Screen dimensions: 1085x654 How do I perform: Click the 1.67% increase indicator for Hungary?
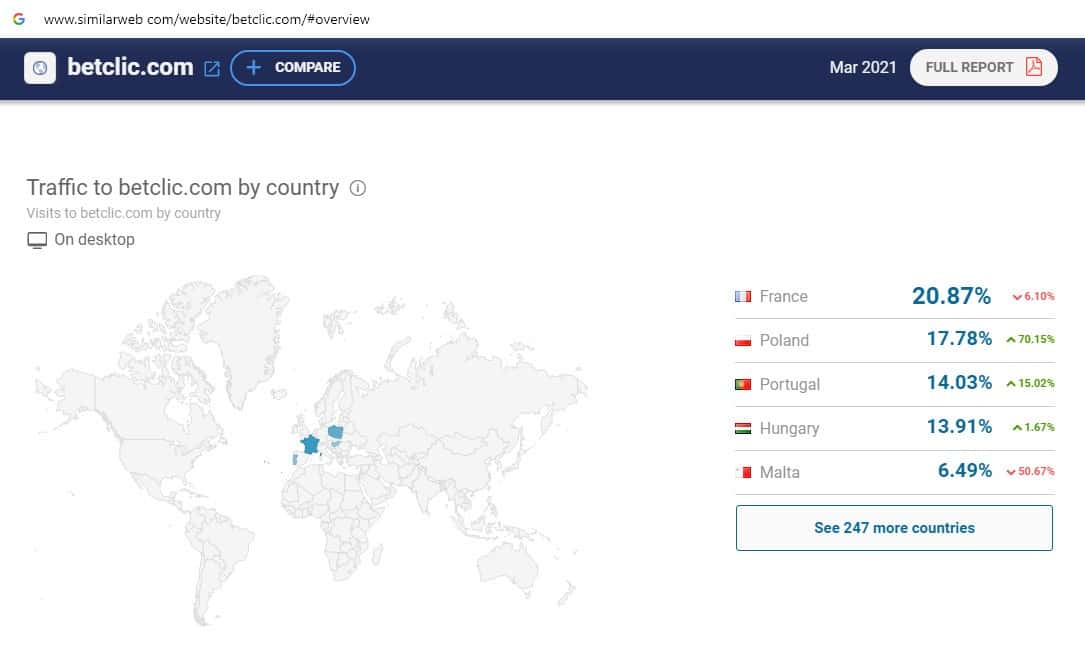pyautogui.click(x=1033, y=428)
